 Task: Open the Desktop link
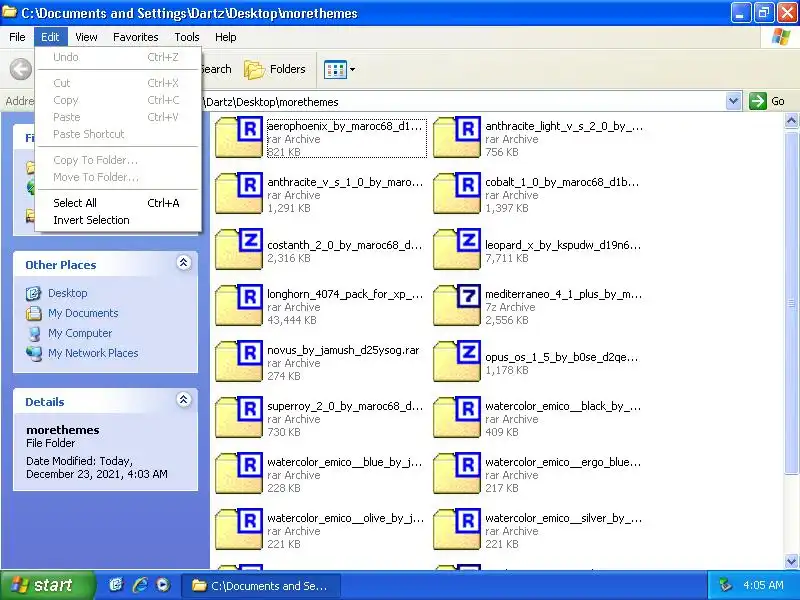[68, 293]
